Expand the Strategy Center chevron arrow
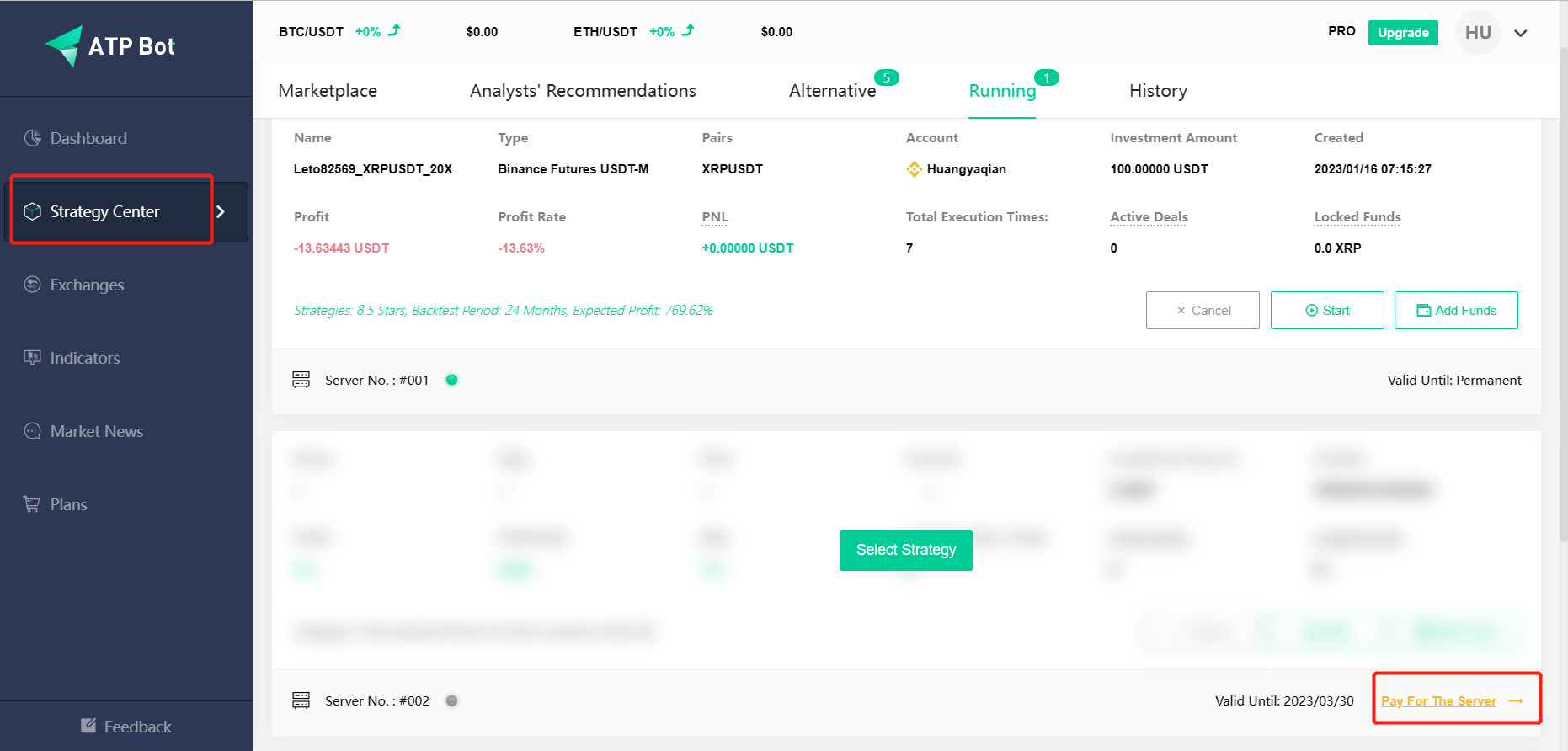 pos(221,212)
